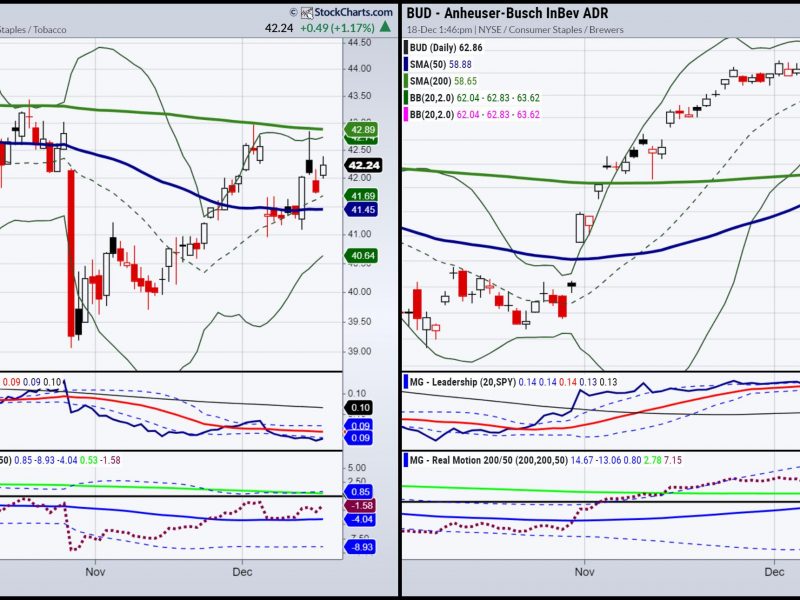The width and height of the screenshot is (800, 600).
Task: Click the 14.67 Real Motion value
Action: pyautogui.click(x=581, y=460)
